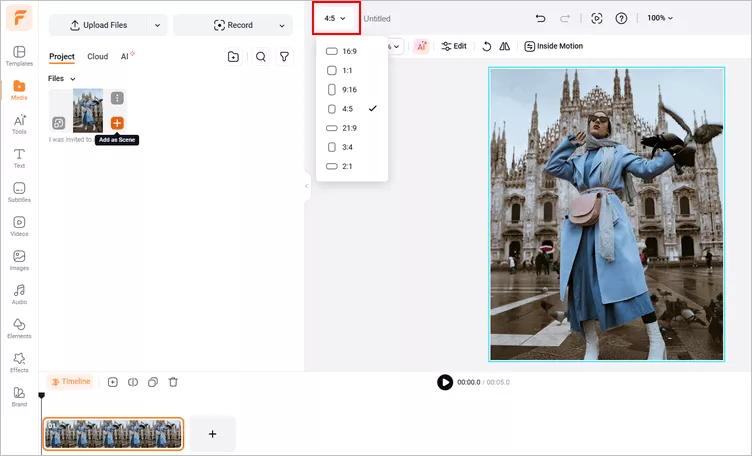Rotate the image with rotate icon
Viewport: 752px width, 456px height.
click(x=486, y=46)
